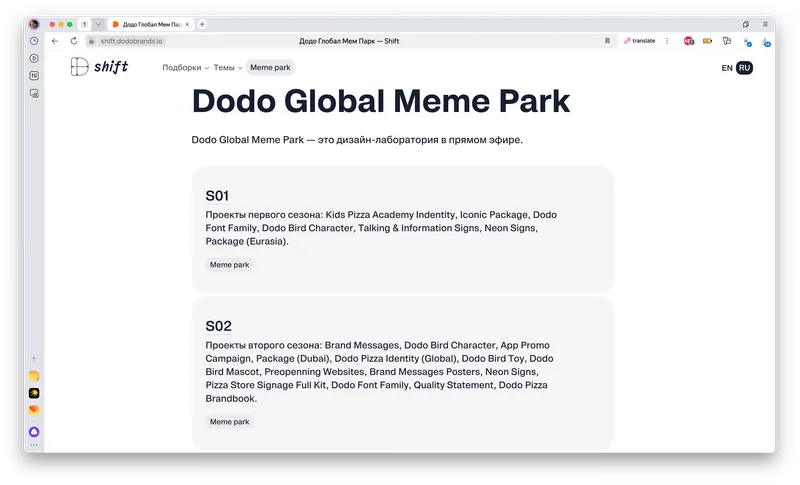Open the S02 card title
Image resolution: width=800 pixels, height=485 pixels.
218,326
